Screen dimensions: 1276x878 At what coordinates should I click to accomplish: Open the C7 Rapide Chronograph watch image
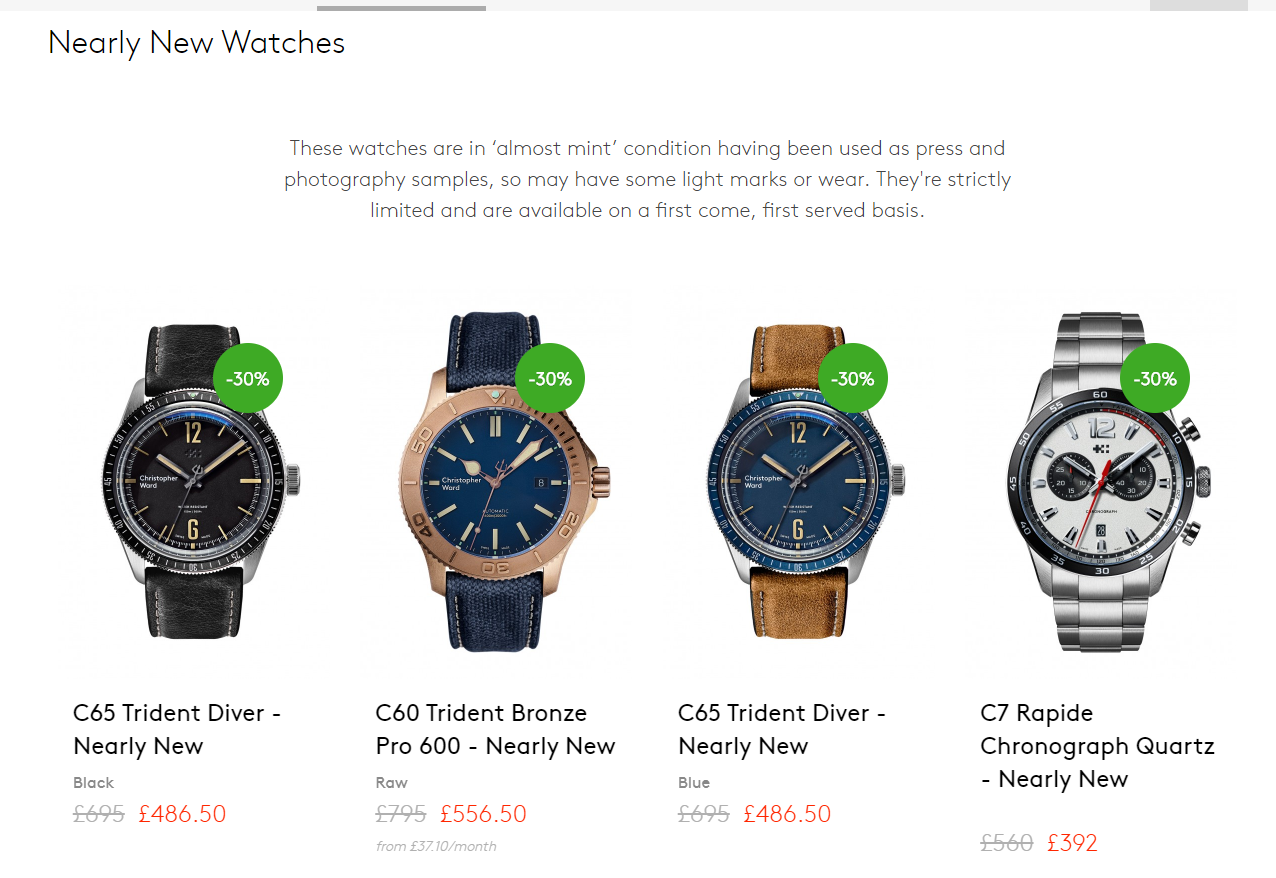tap(1105, 482)
